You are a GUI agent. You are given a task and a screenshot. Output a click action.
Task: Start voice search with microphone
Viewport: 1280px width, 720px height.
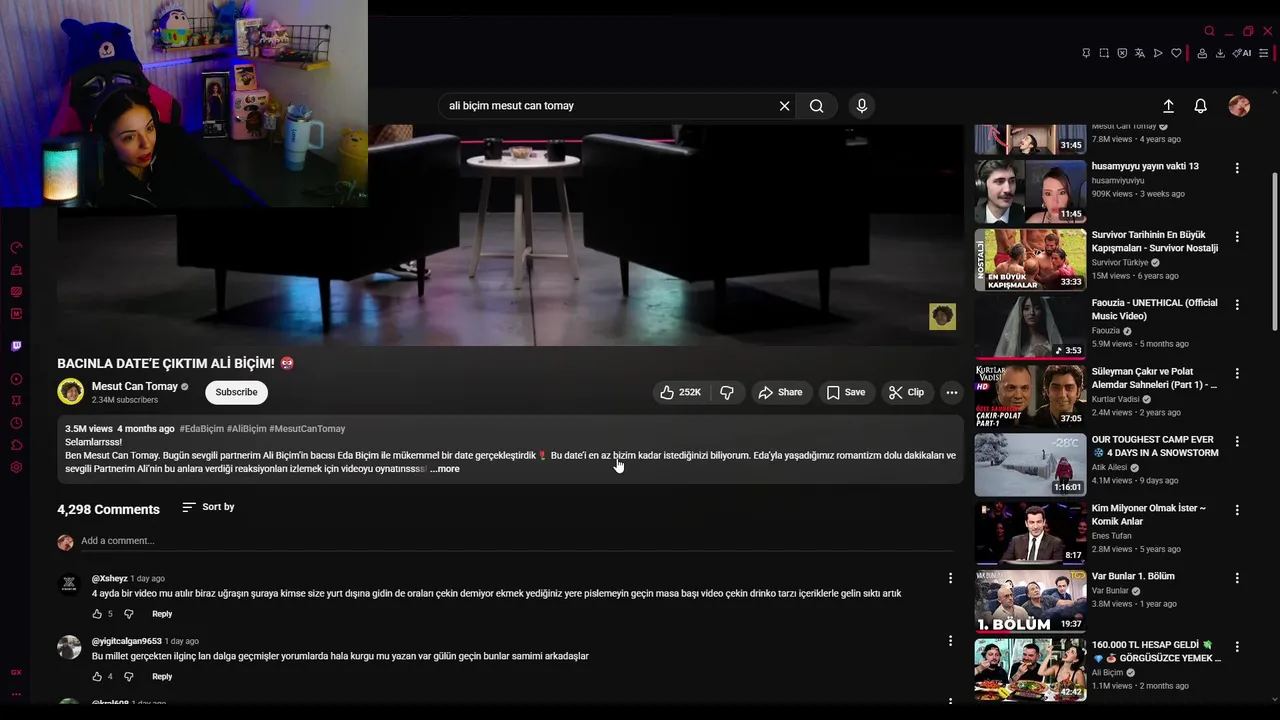point(862,106)
